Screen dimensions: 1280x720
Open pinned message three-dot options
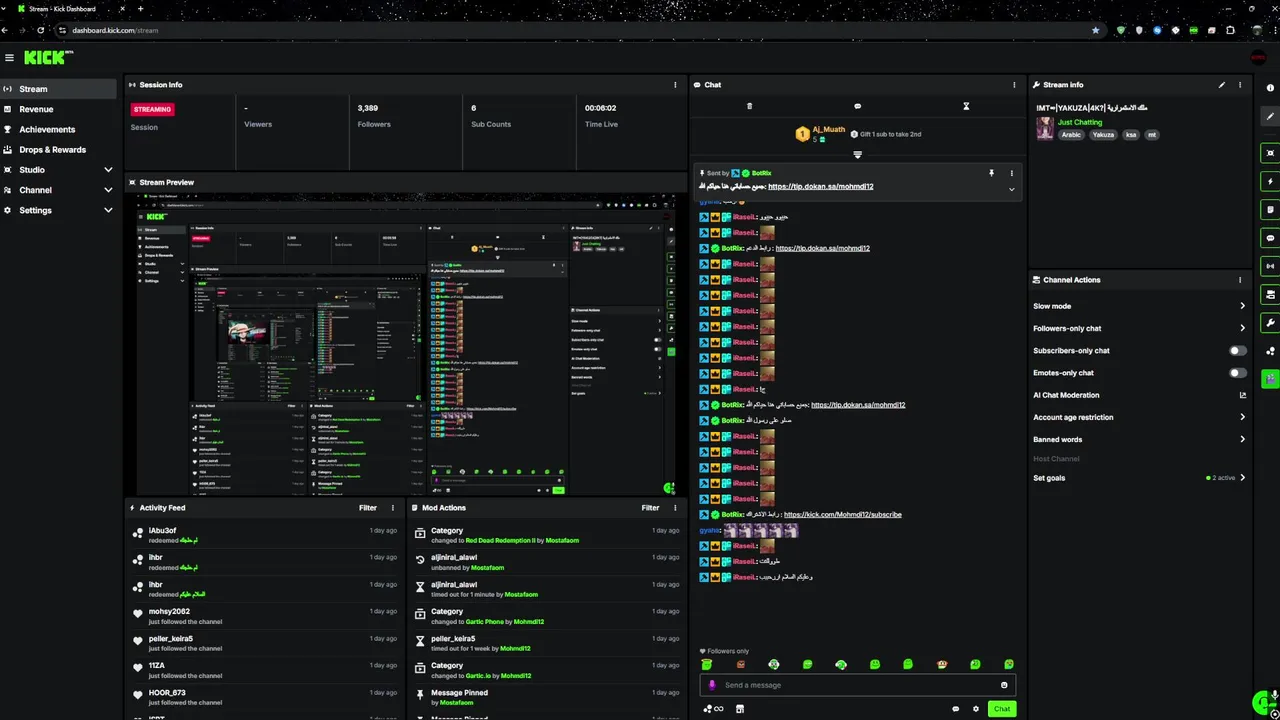click(x=1011, y=173)
